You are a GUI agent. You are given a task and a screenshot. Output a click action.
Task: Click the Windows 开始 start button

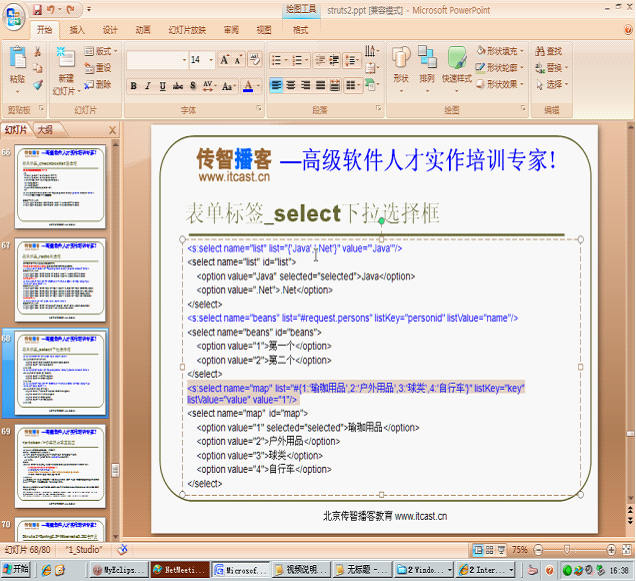coord(17,569)
